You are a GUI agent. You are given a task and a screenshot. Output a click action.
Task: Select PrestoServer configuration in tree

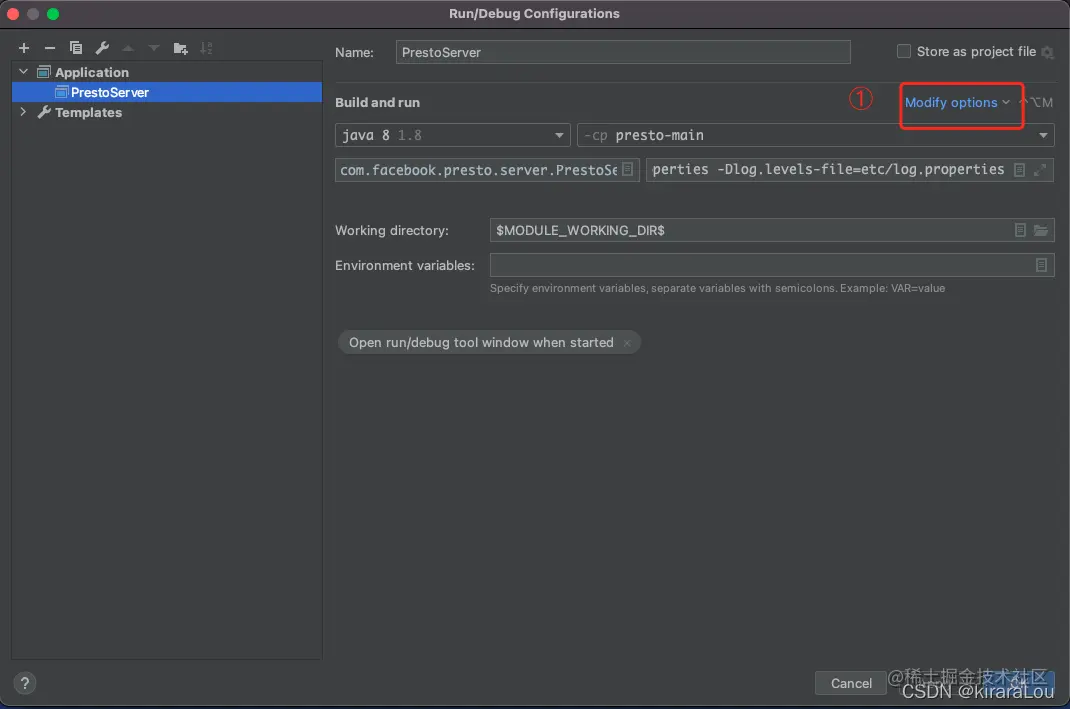click(167, 92)
